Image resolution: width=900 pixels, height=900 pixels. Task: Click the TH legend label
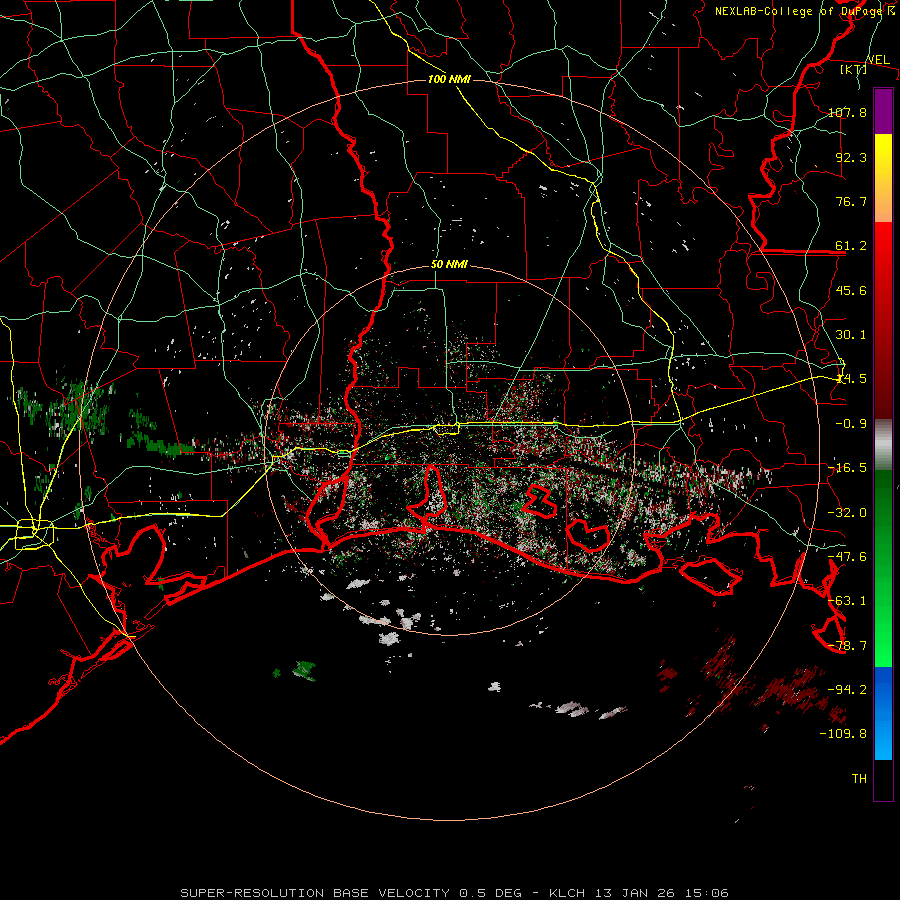(859, 779)
